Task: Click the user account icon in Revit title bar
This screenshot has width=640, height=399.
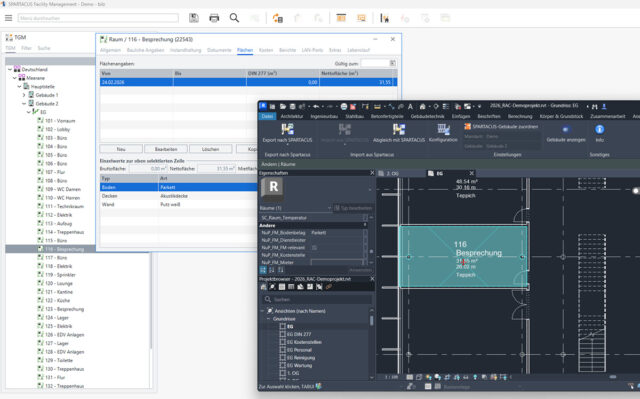Action: pos(604,106)
